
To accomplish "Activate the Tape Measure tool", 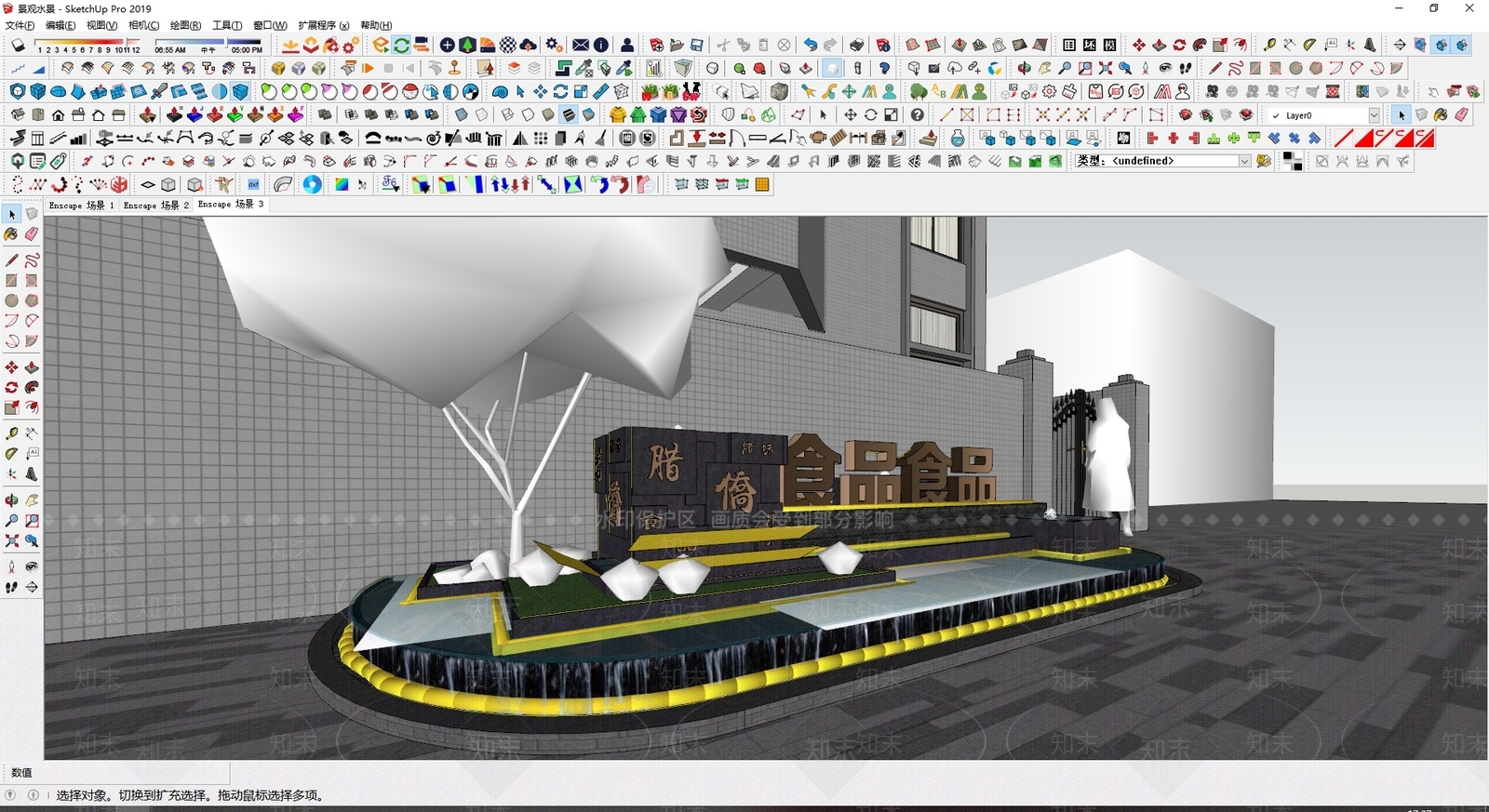I will coord(11,433).
